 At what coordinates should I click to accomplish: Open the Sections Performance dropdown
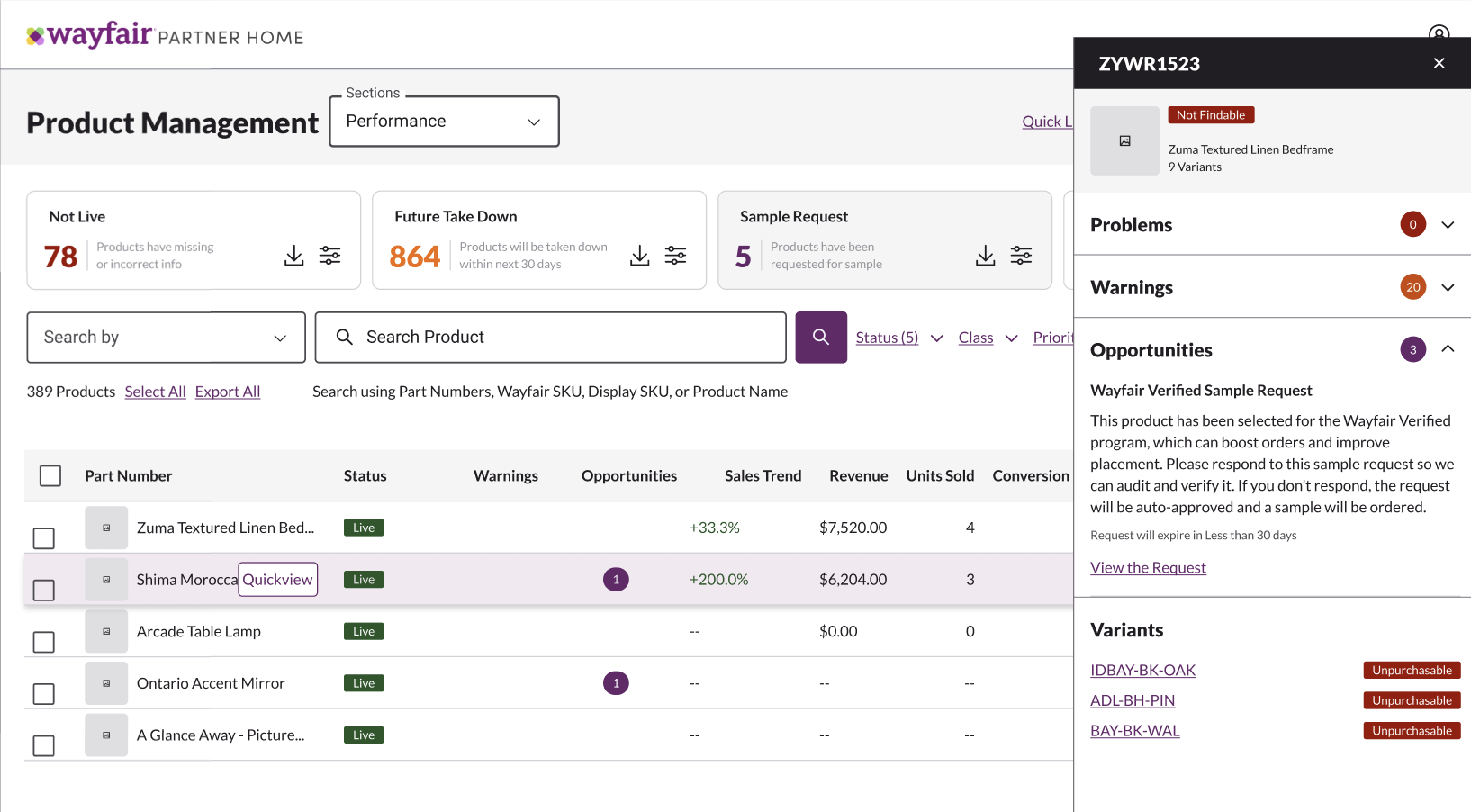(444, 122)
